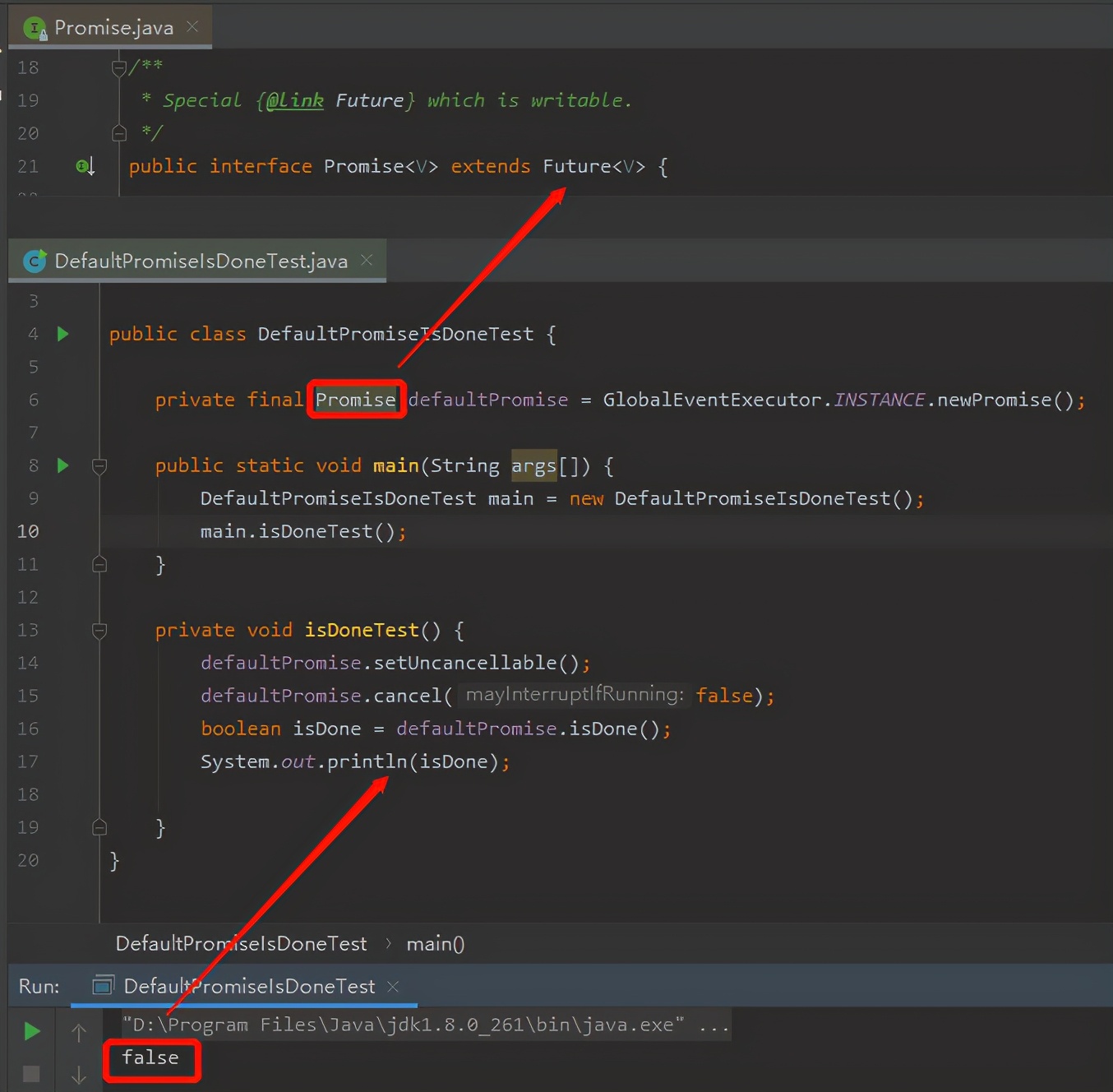This screenshot has width=1113, height=1092.
Task: Click DefaultPromiseIsDoneTest in the breadcrumb bar
Action: click(x=241, y=944)
